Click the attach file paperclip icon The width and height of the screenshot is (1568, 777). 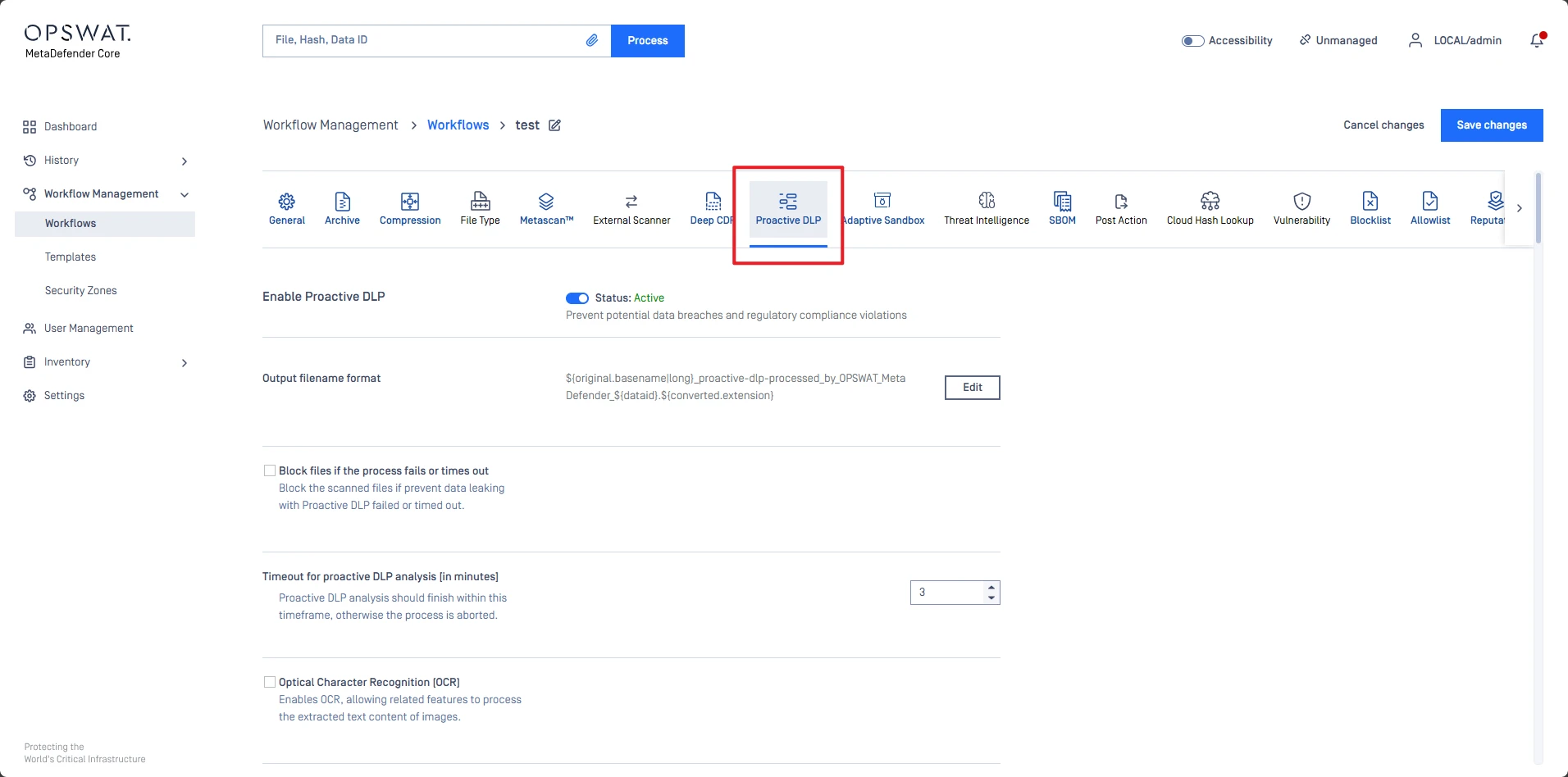click(x=592, y=40)
